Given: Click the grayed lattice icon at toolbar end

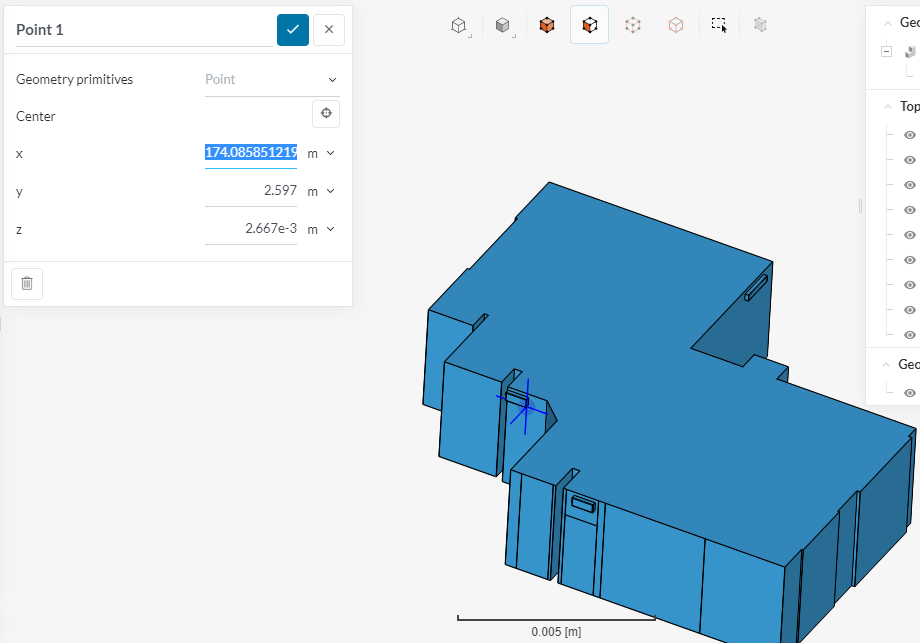Looking at the screenshot, I should click(x=759, y=24).
